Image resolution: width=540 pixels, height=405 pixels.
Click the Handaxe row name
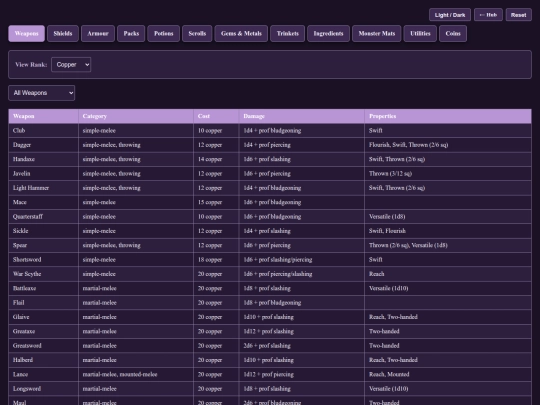24,159
